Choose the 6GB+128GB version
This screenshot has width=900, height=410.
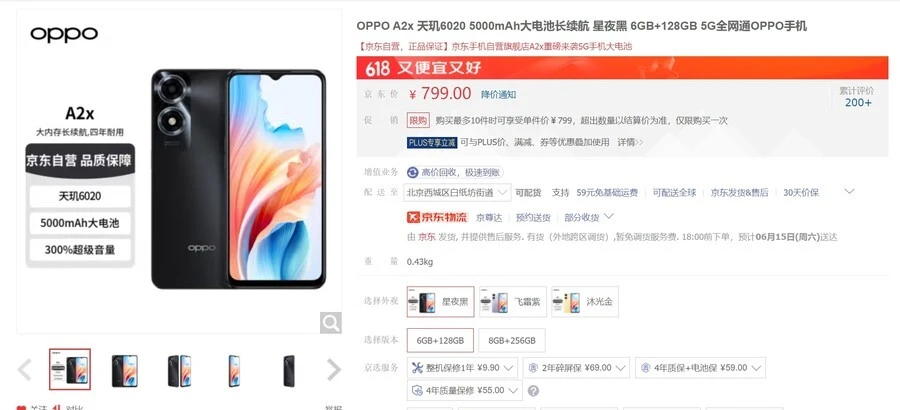click(x=440, y=341)
